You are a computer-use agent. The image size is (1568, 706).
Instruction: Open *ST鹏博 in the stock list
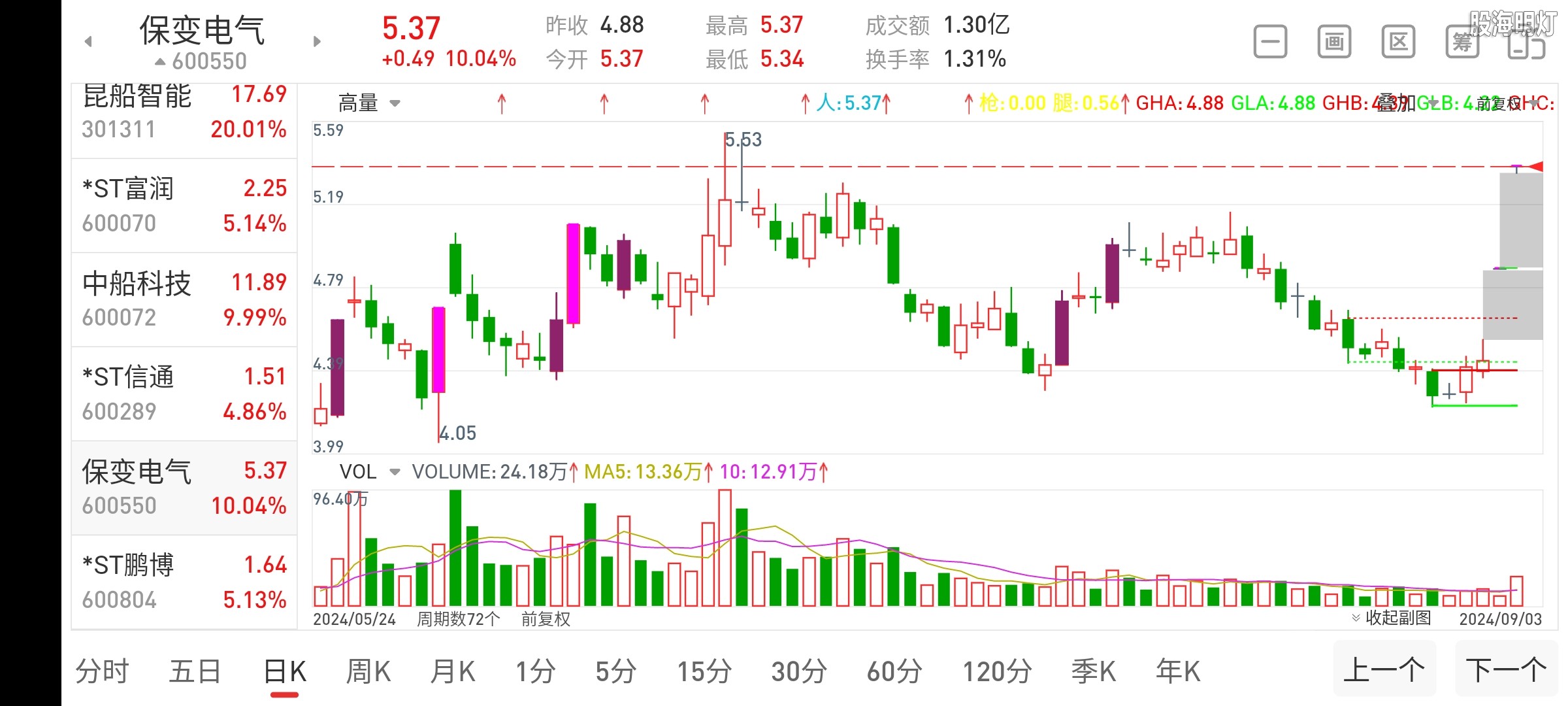tap(184, 582)
